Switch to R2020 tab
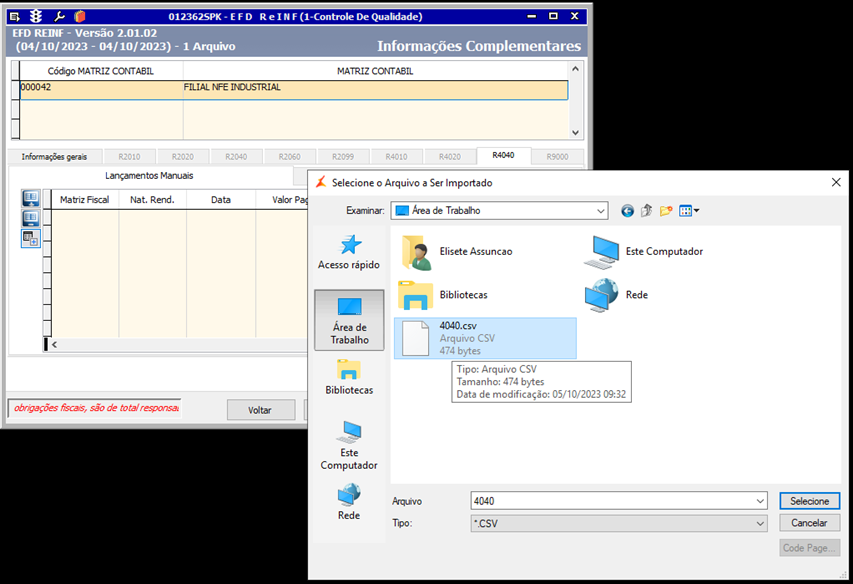The height and width of the screenshot is (584, 853). click(x=183, y=157)
